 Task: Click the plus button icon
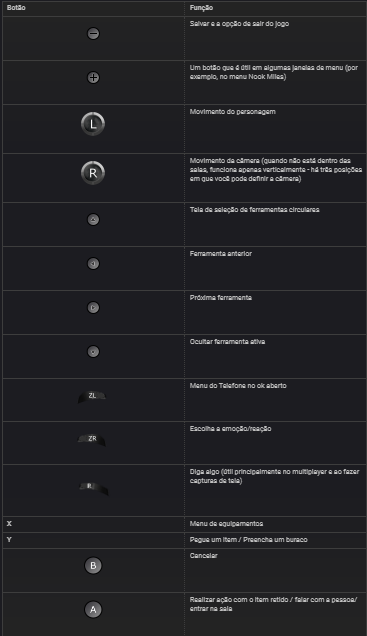93,77
